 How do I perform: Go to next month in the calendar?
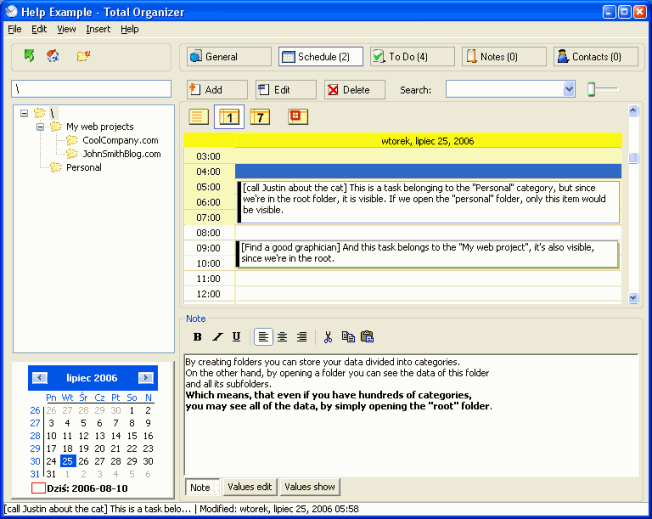[146, 378]
